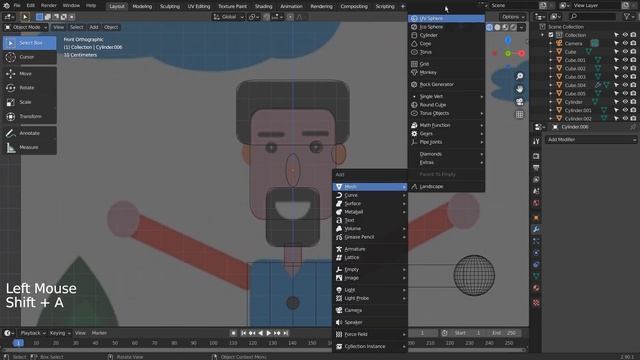Click the pan view hand icon
This screenshot has height=360, width=640.
click(x=520, y=89)
